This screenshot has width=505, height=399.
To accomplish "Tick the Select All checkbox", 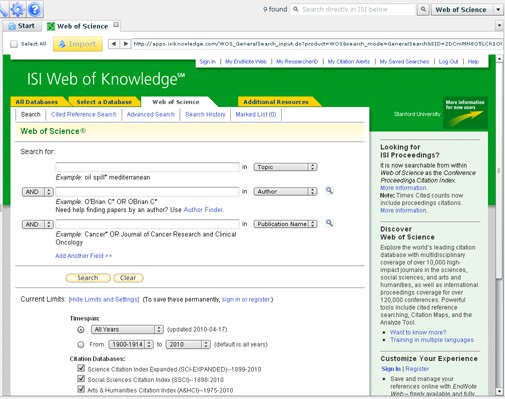I will pyautogui.click(x=14, y=44).
